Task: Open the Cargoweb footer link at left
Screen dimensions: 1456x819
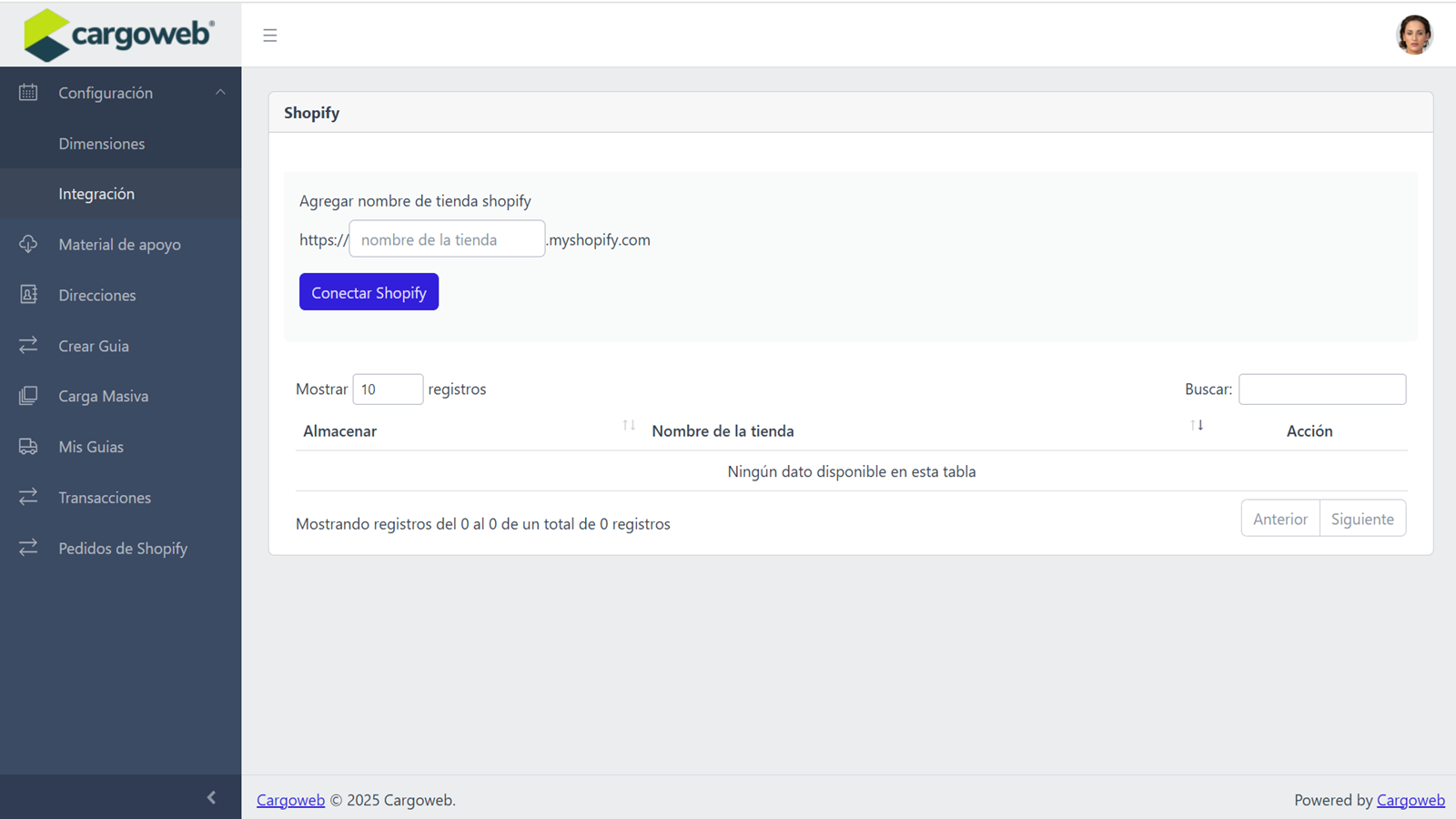Action: 290,800
